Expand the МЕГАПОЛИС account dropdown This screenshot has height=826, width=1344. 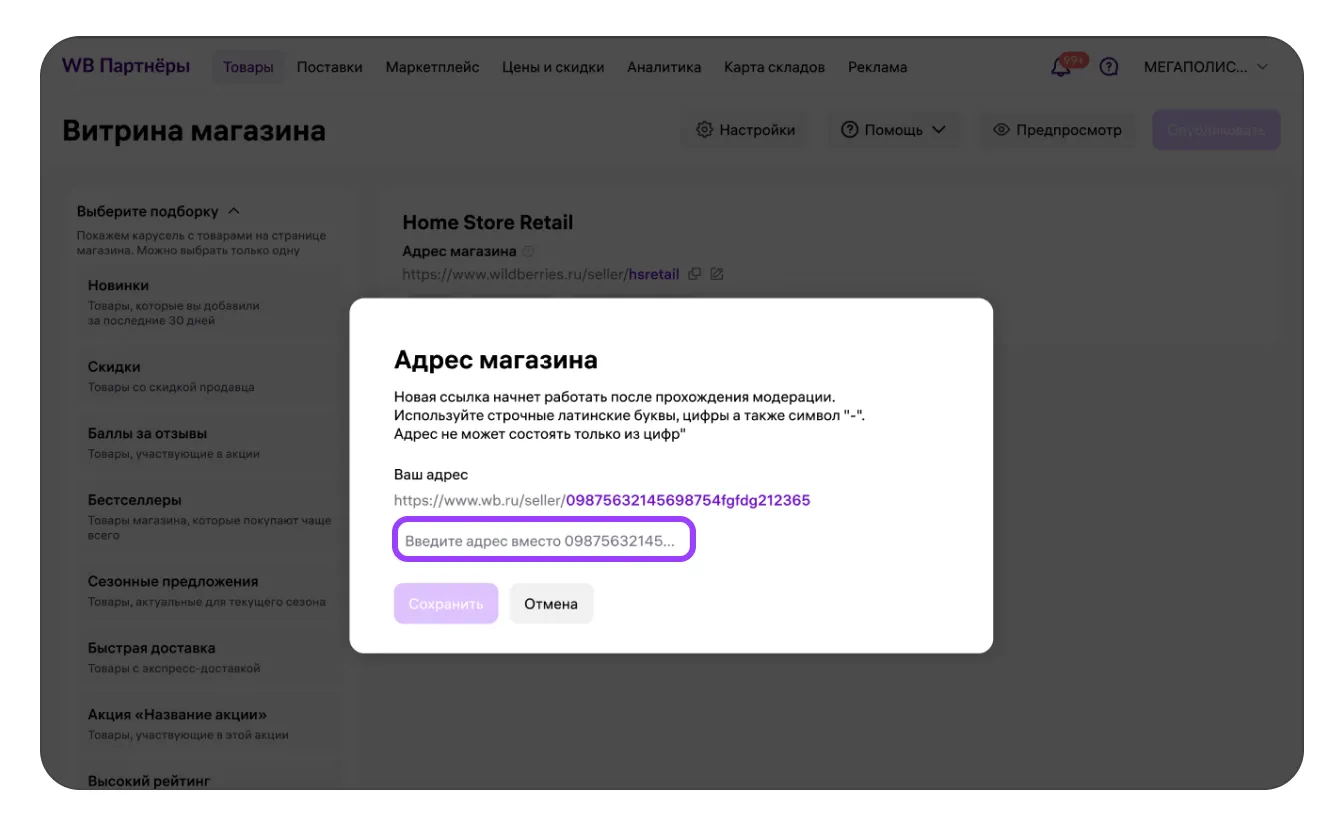(1205, 67)
